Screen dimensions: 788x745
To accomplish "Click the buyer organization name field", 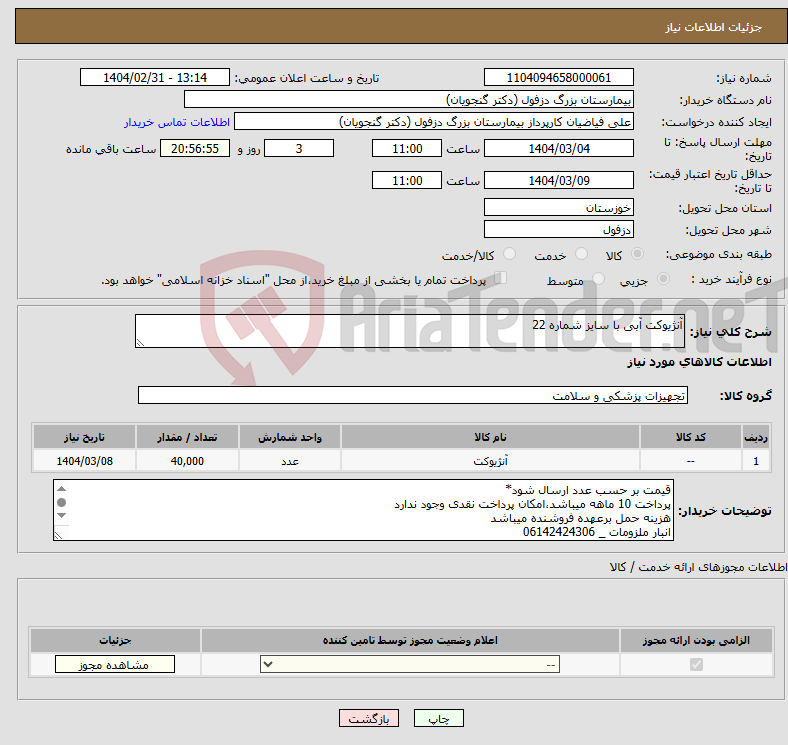I will [x=409, y=100].
